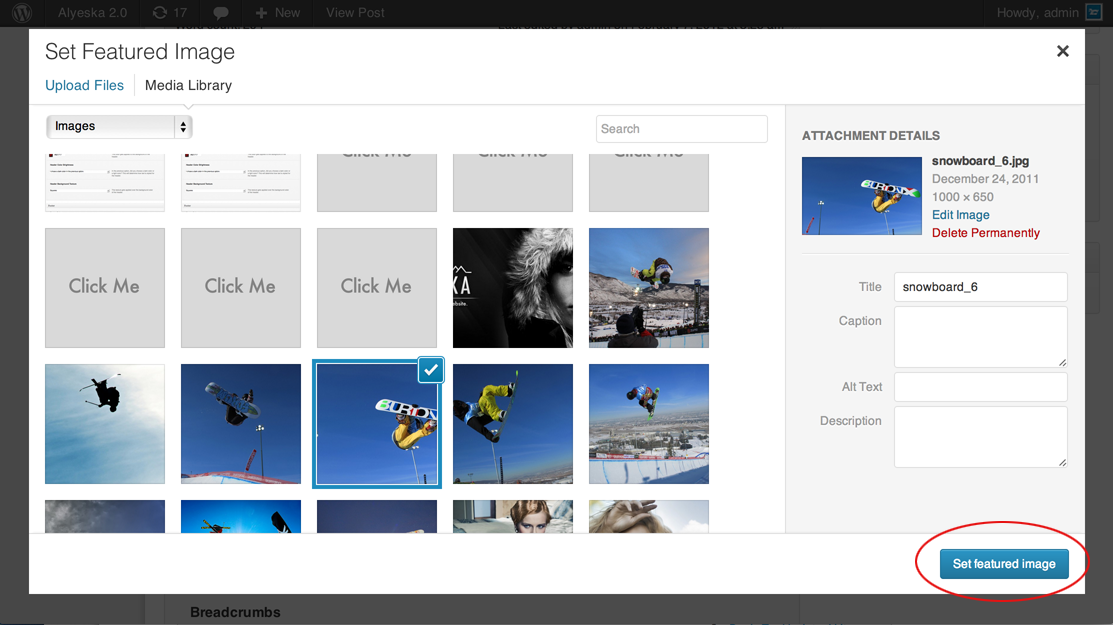The height and width of the screenshot is (625, 1113).
Task: Click the attachment preview image in details
Action: click(x=862, y=196)
